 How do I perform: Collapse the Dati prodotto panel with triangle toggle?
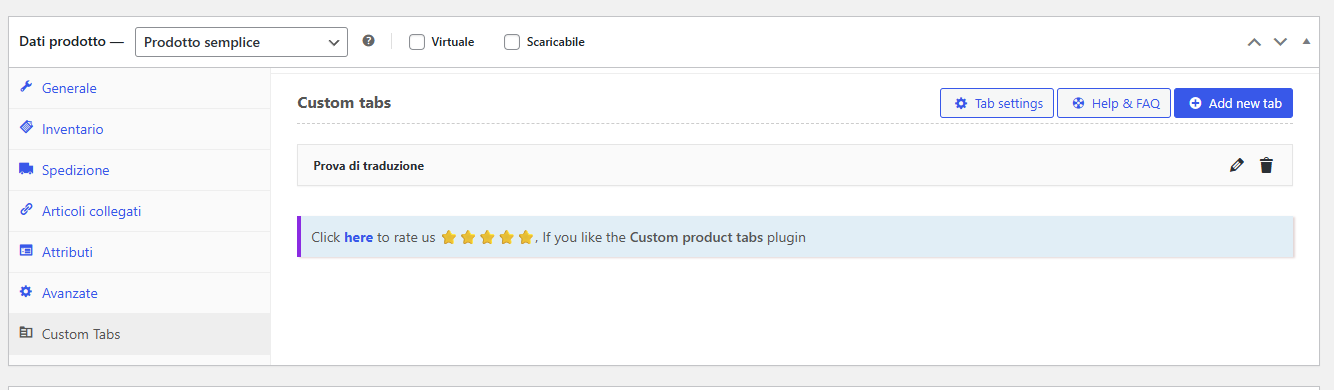tap(1305, 42)
